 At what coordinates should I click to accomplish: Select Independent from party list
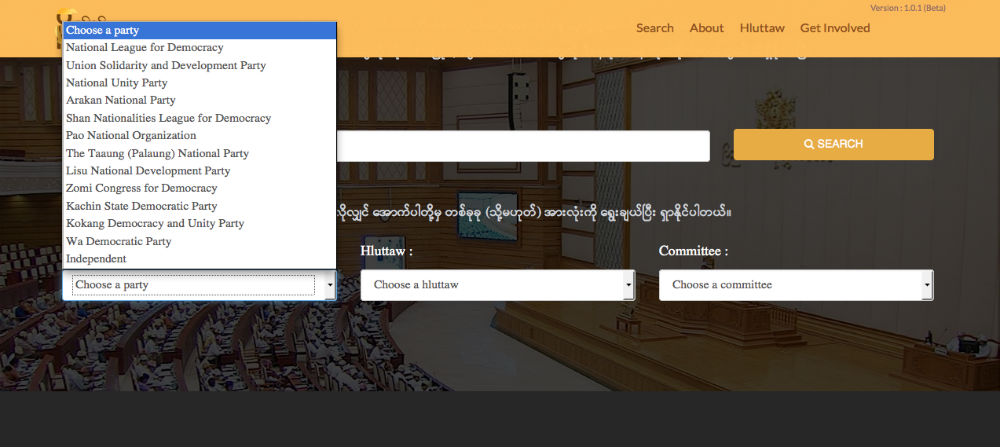[x=96, y=259]
